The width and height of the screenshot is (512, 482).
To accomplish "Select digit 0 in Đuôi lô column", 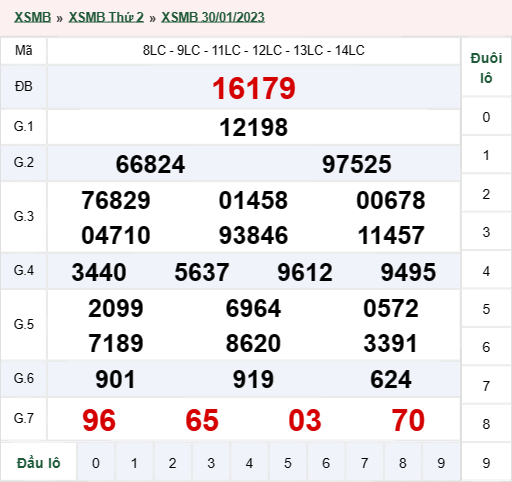I will click(x=486, y=117).
